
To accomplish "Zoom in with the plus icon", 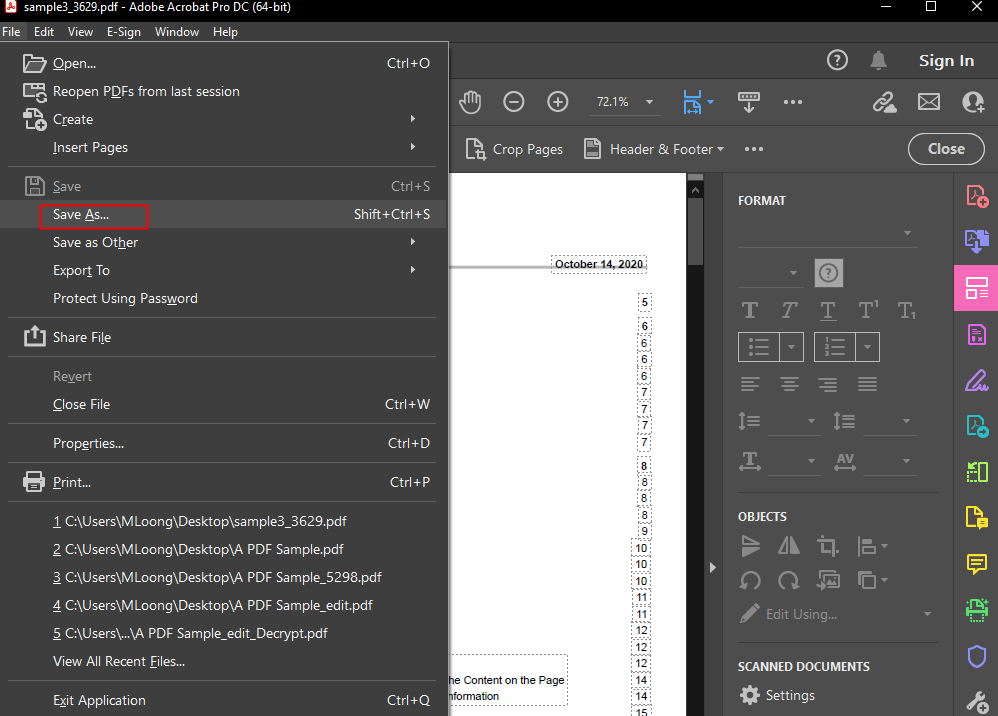I will point(558,102).
